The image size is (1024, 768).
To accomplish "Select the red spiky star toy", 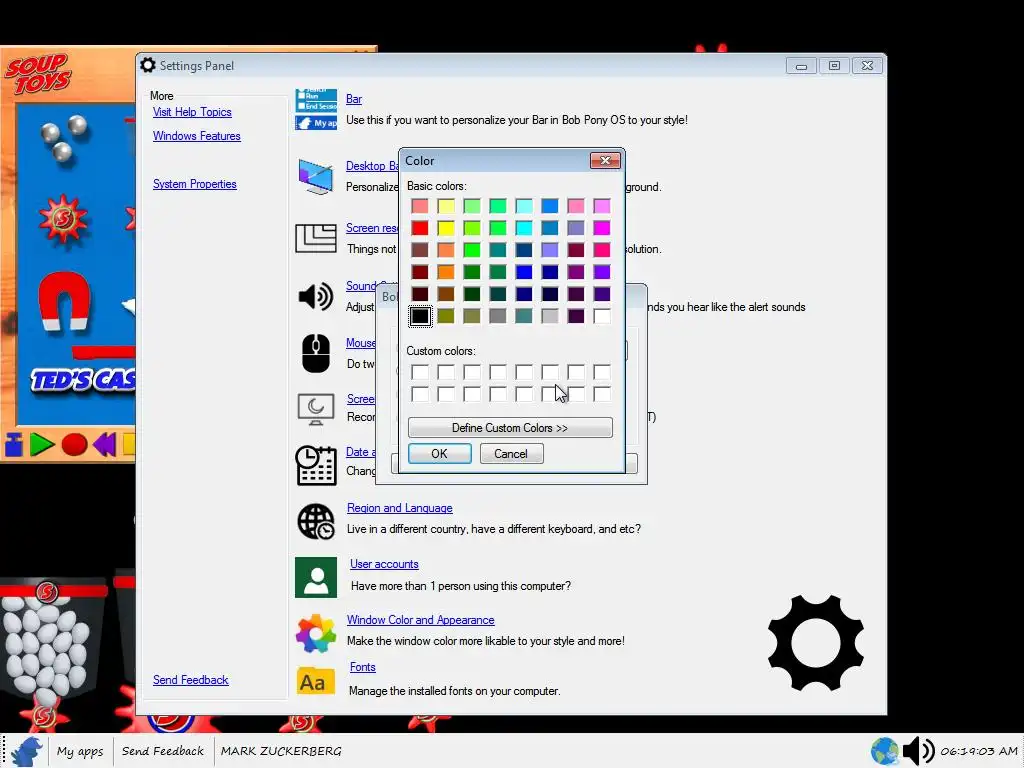I will 63,218.
